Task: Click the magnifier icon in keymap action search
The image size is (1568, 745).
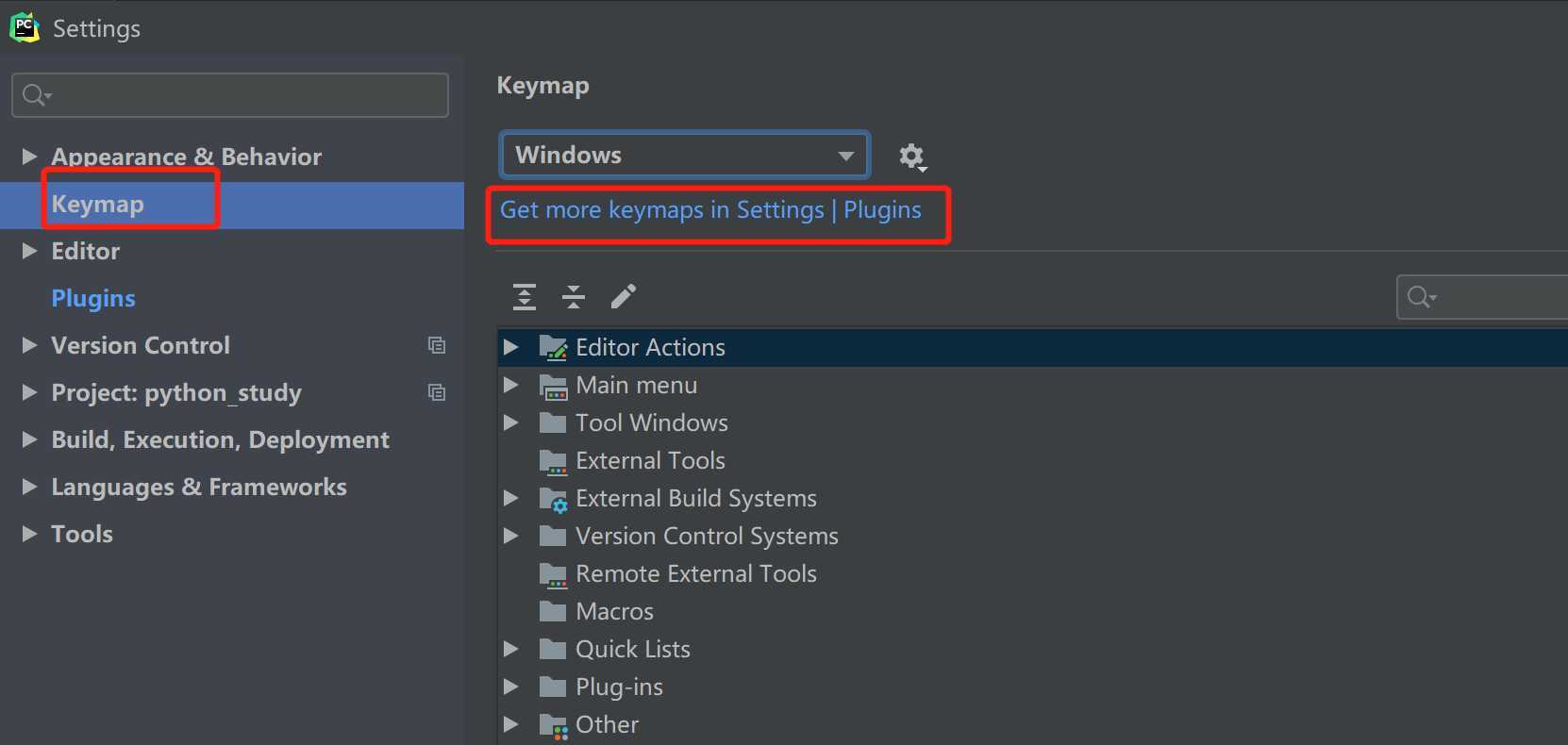Action: click(1422, 297)
